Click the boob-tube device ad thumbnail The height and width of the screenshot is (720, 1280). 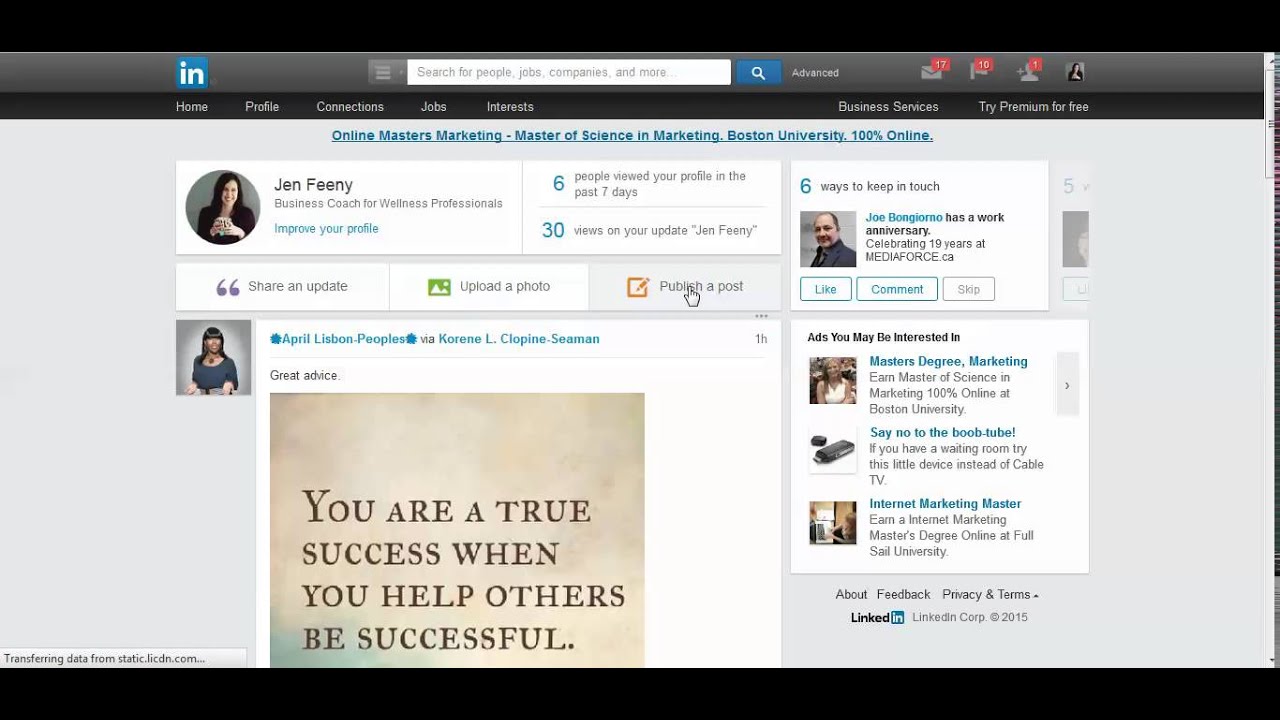833,451
